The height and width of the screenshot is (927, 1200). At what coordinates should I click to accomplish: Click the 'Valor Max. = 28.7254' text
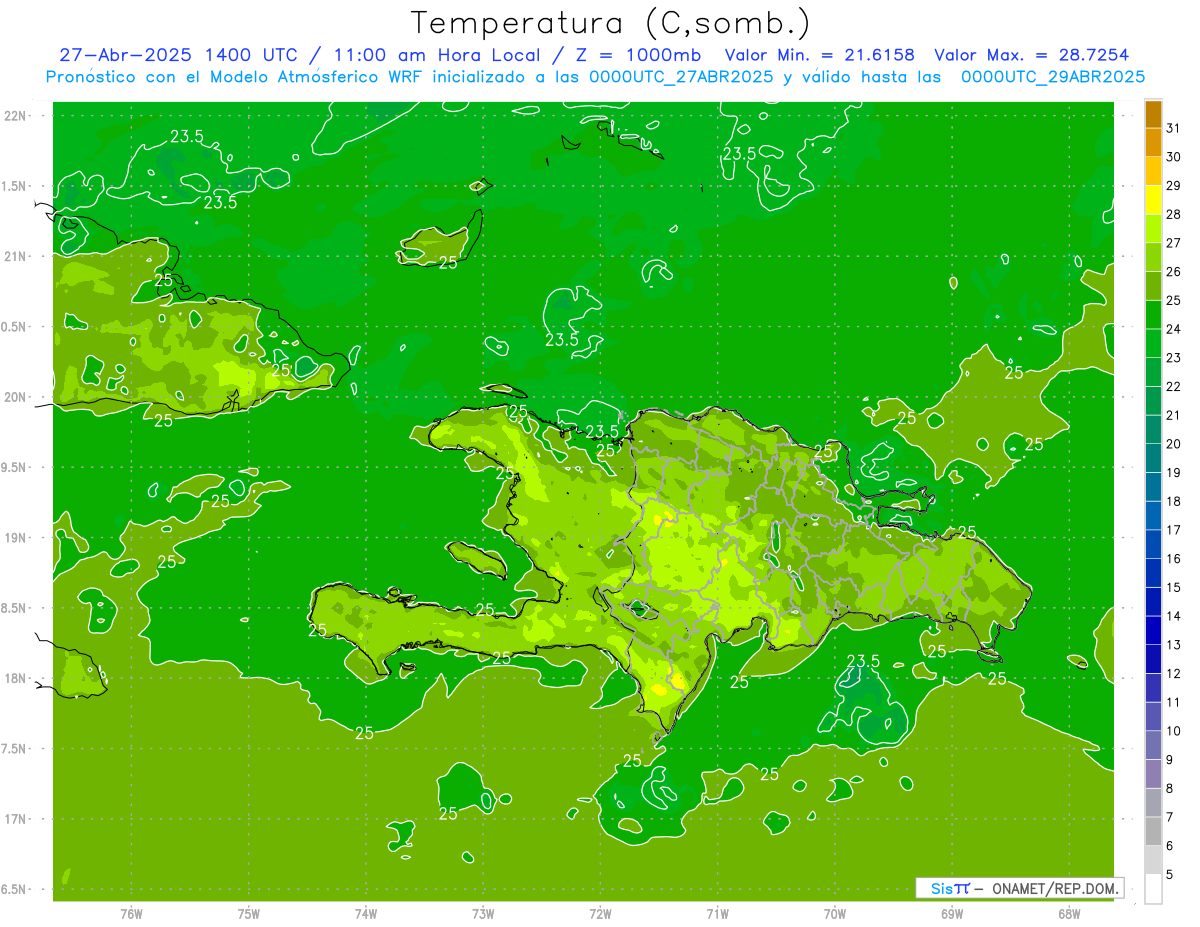[x=1032, y=55]
